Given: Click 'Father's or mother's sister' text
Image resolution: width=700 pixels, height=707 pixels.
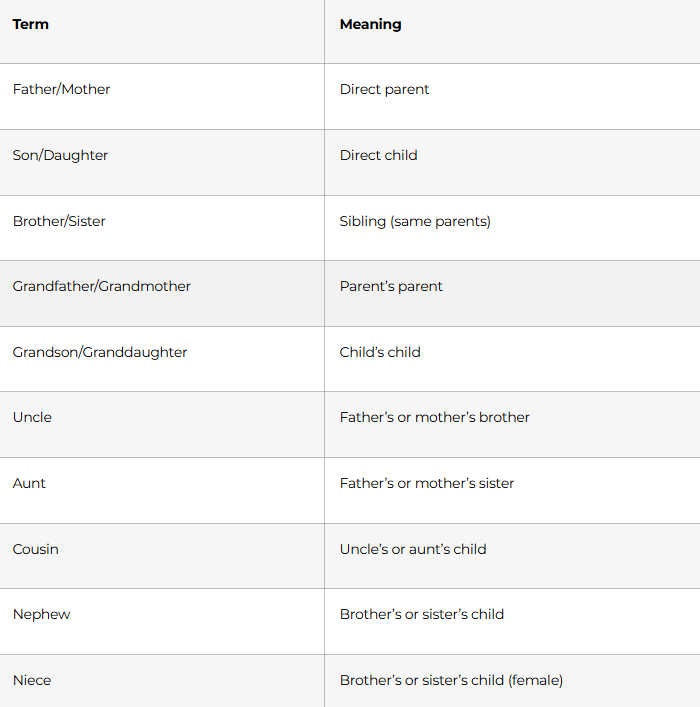Looking at the screenshot, I should point(427,483).
